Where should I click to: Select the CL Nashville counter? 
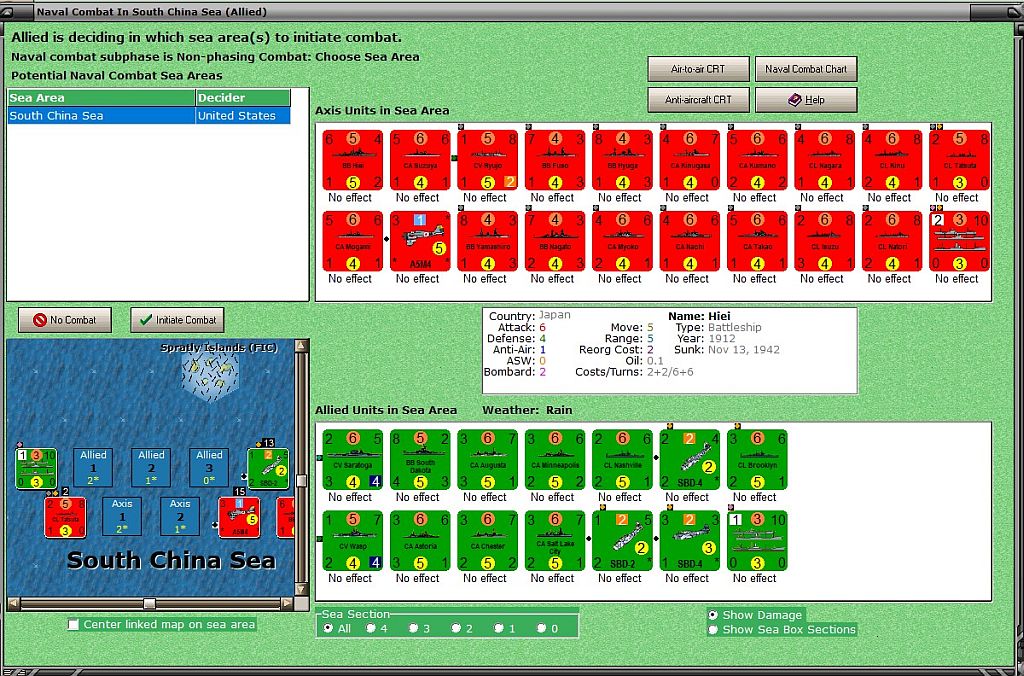pyautogui.click(x=622, y=460)
